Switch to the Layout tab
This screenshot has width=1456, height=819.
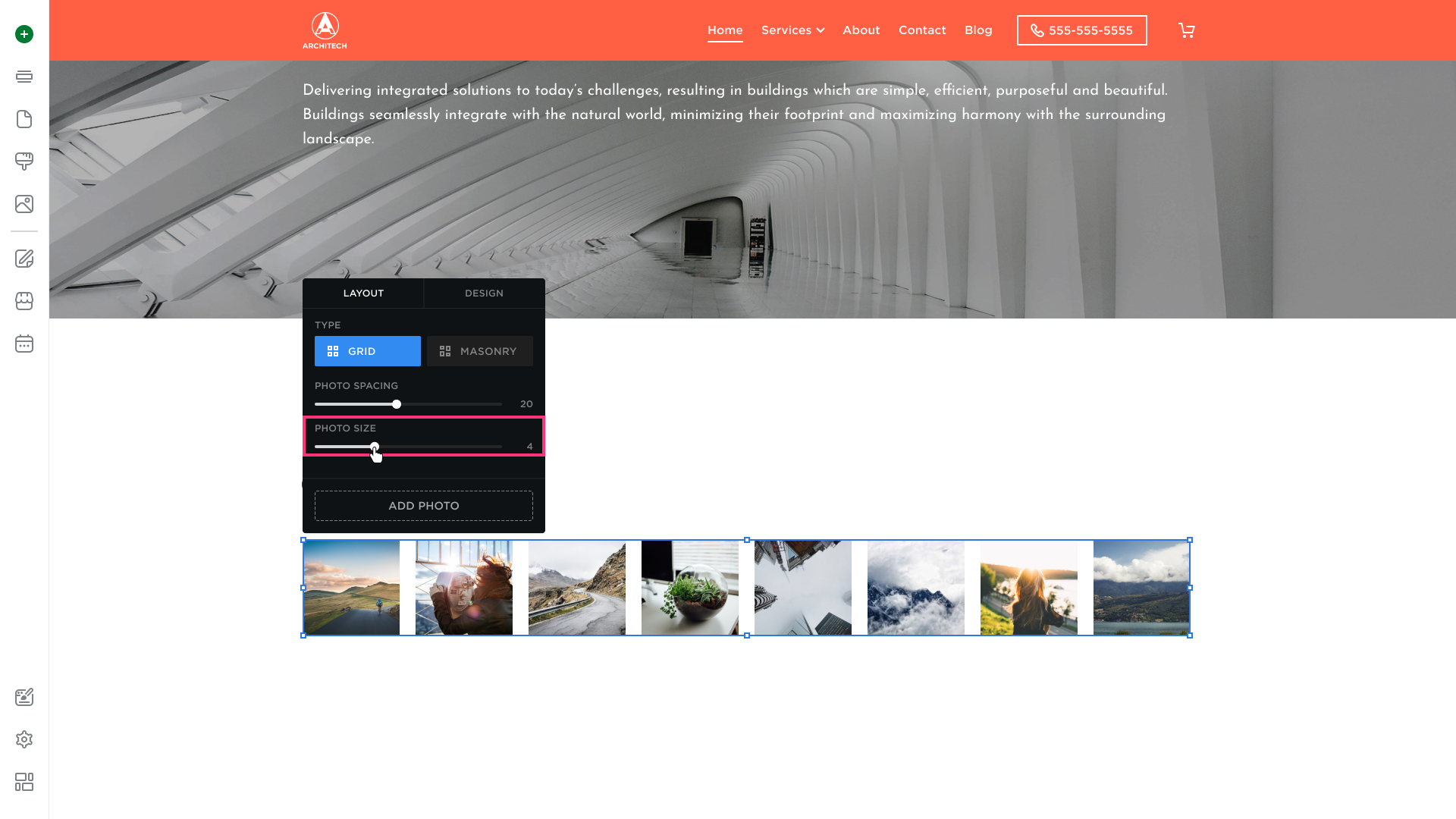pyautogui.click(x=363, y=293)
